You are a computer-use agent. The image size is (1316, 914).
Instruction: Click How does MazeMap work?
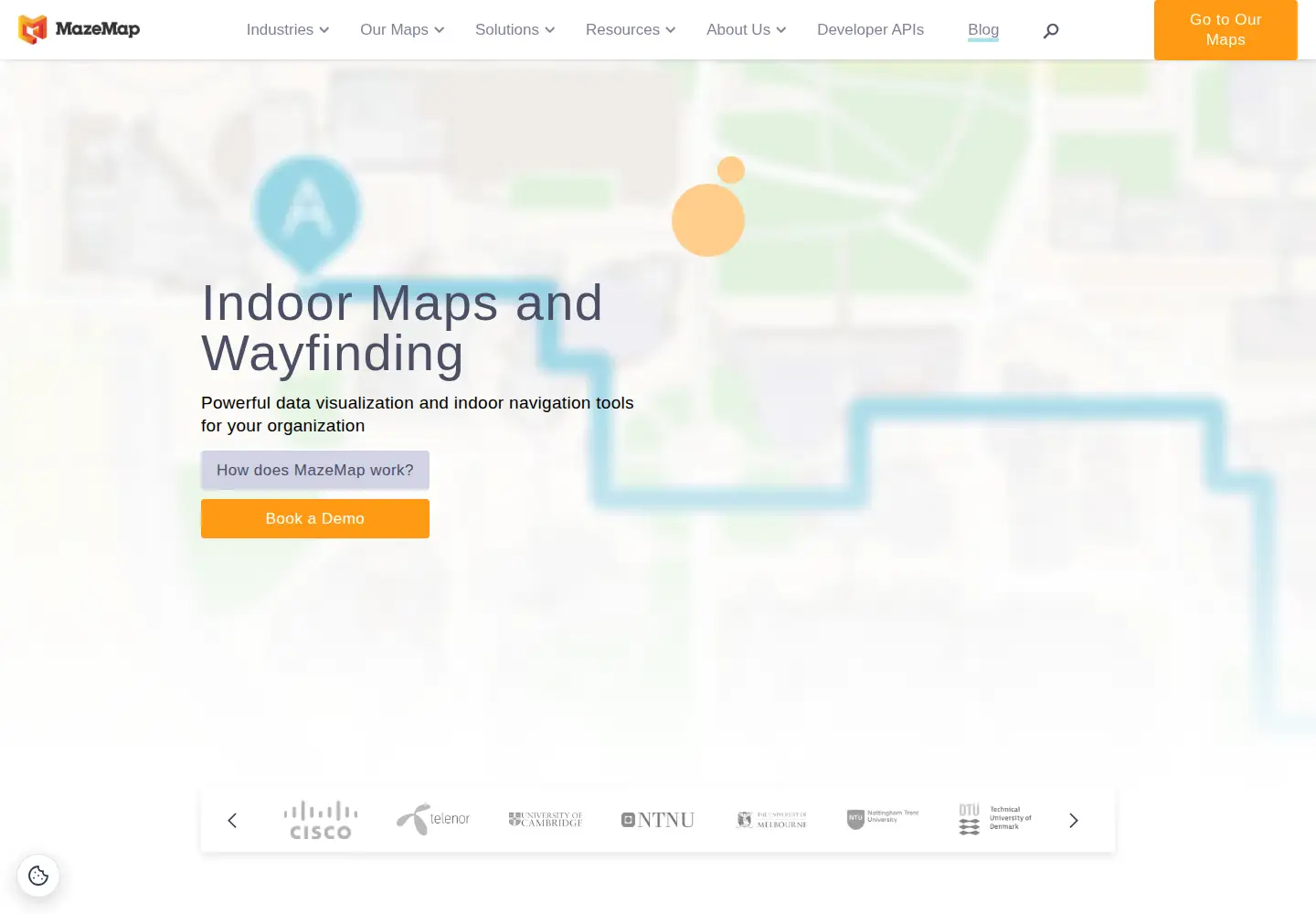coord(315,470)
